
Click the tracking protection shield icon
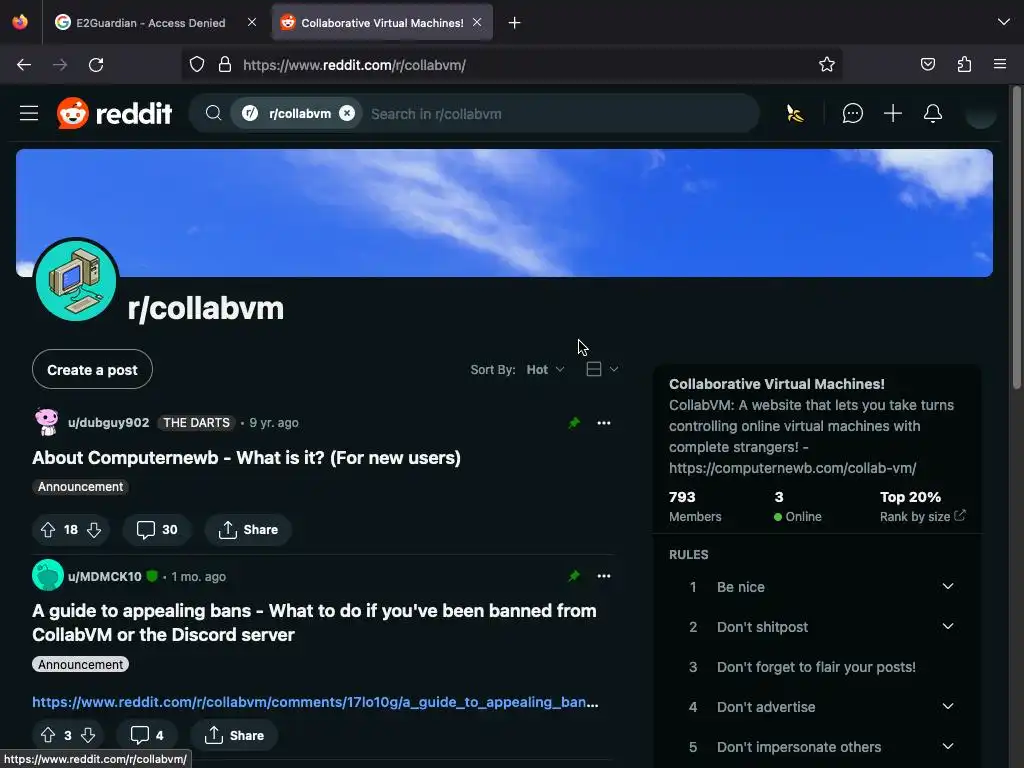pyautogui.click(x=197, y=65)
